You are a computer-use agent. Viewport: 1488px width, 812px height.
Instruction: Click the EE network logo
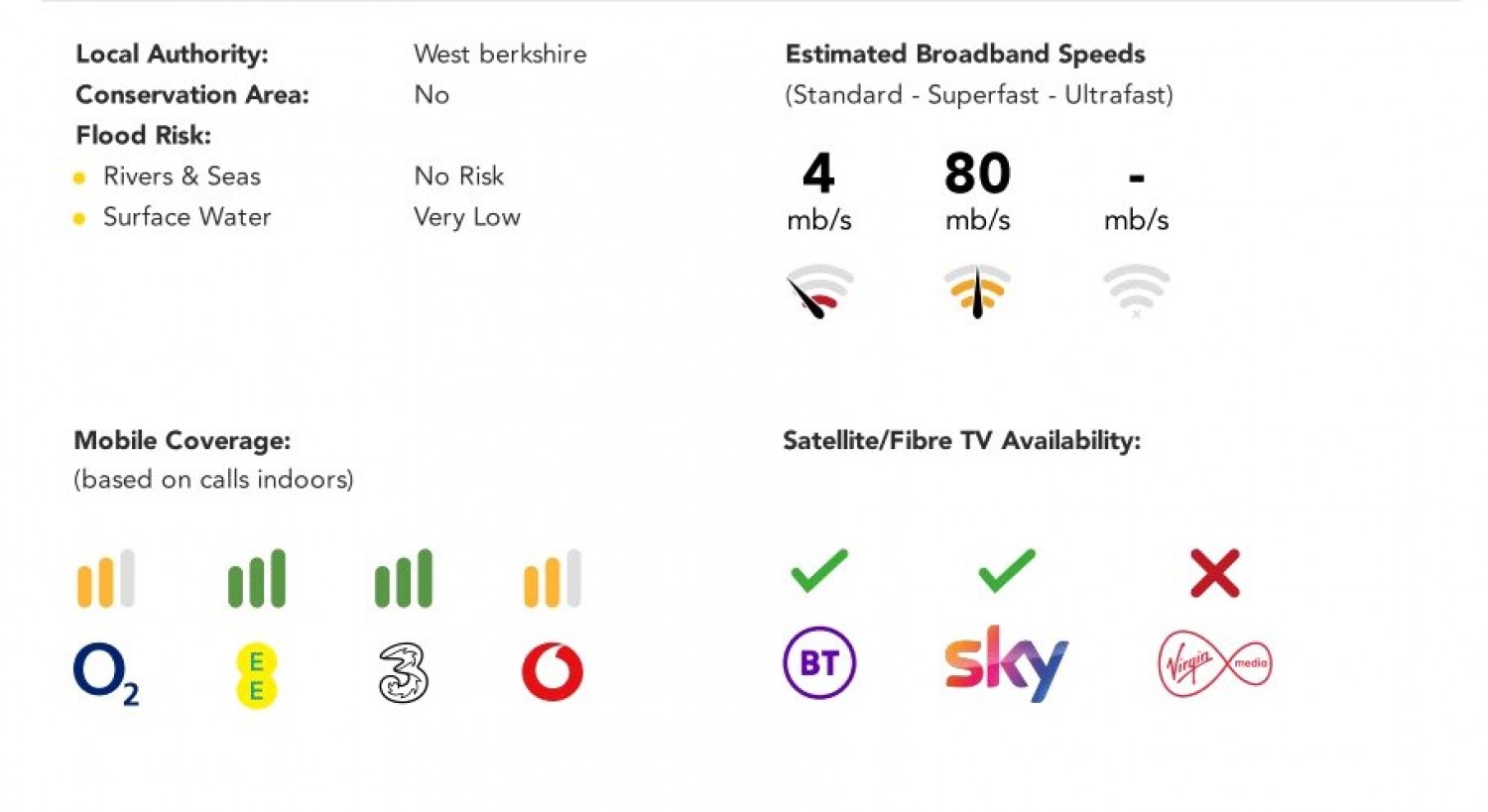click(x=256, y=675)
